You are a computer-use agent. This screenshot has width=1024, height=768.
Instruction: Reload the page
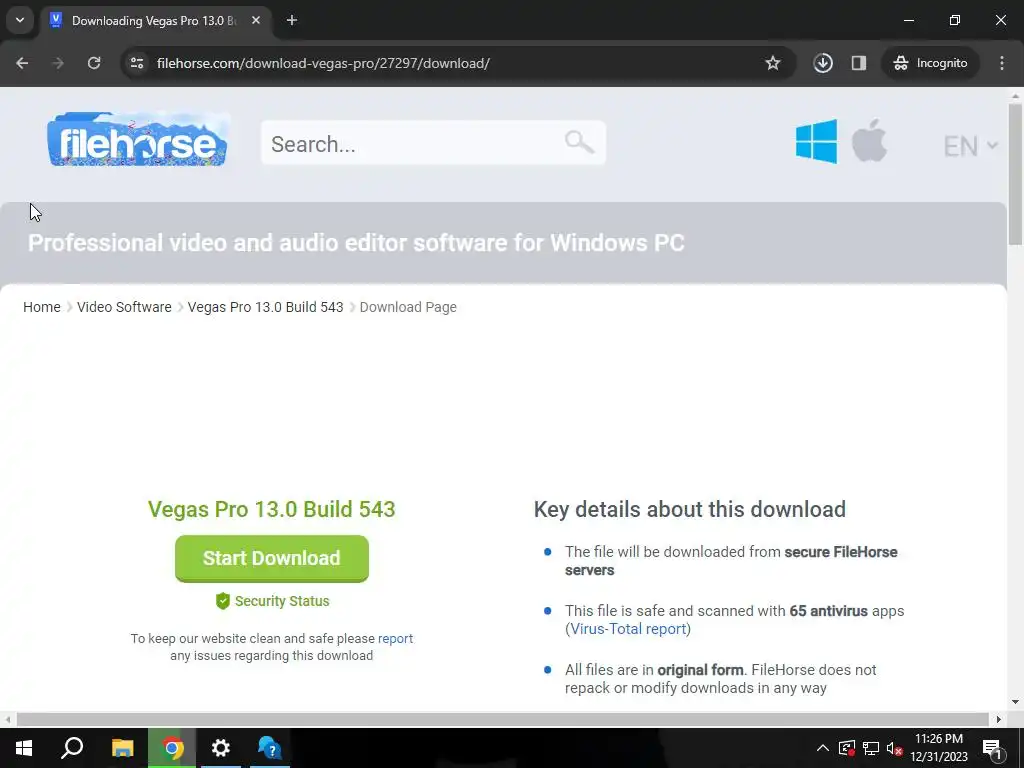pyautogui.click(x=94, y=63)
